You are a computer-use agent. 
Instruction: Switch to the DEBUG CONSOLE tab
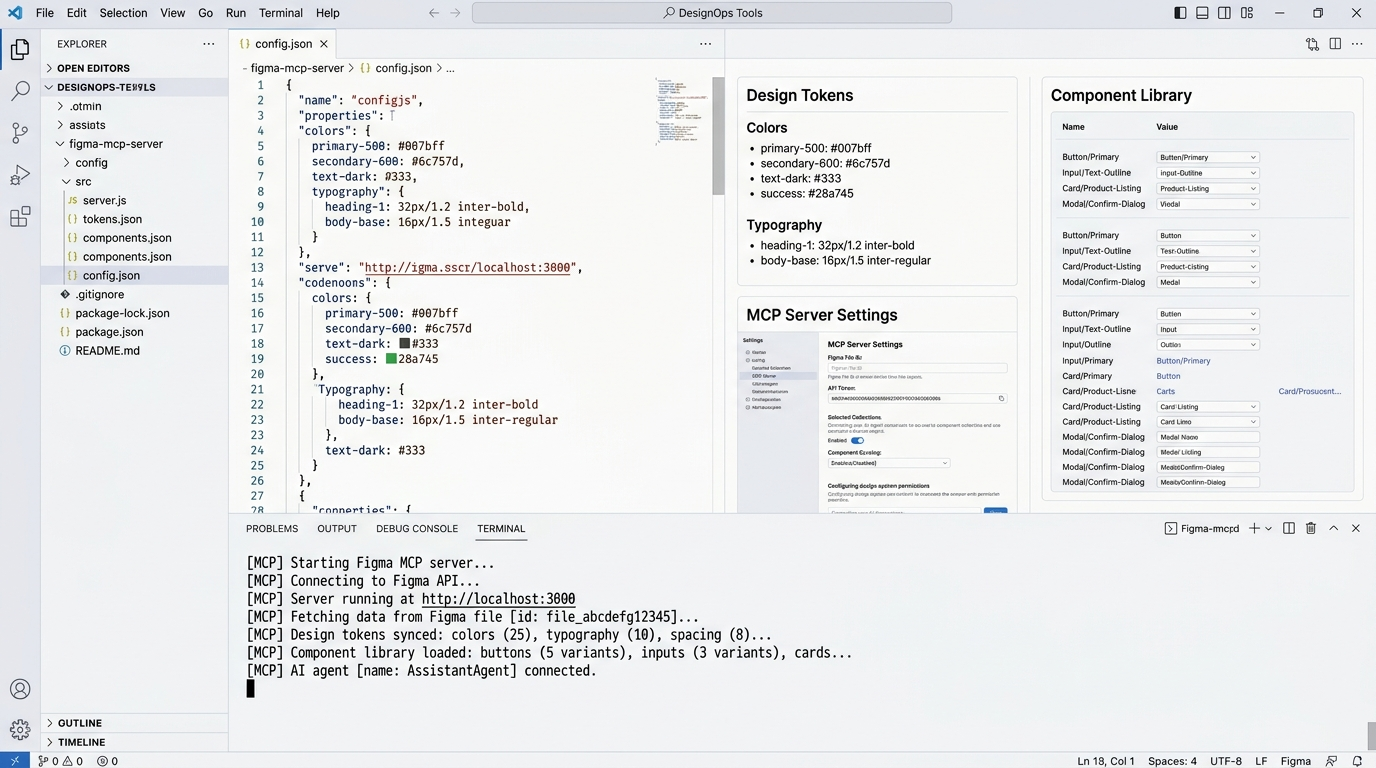click(417, 528)
